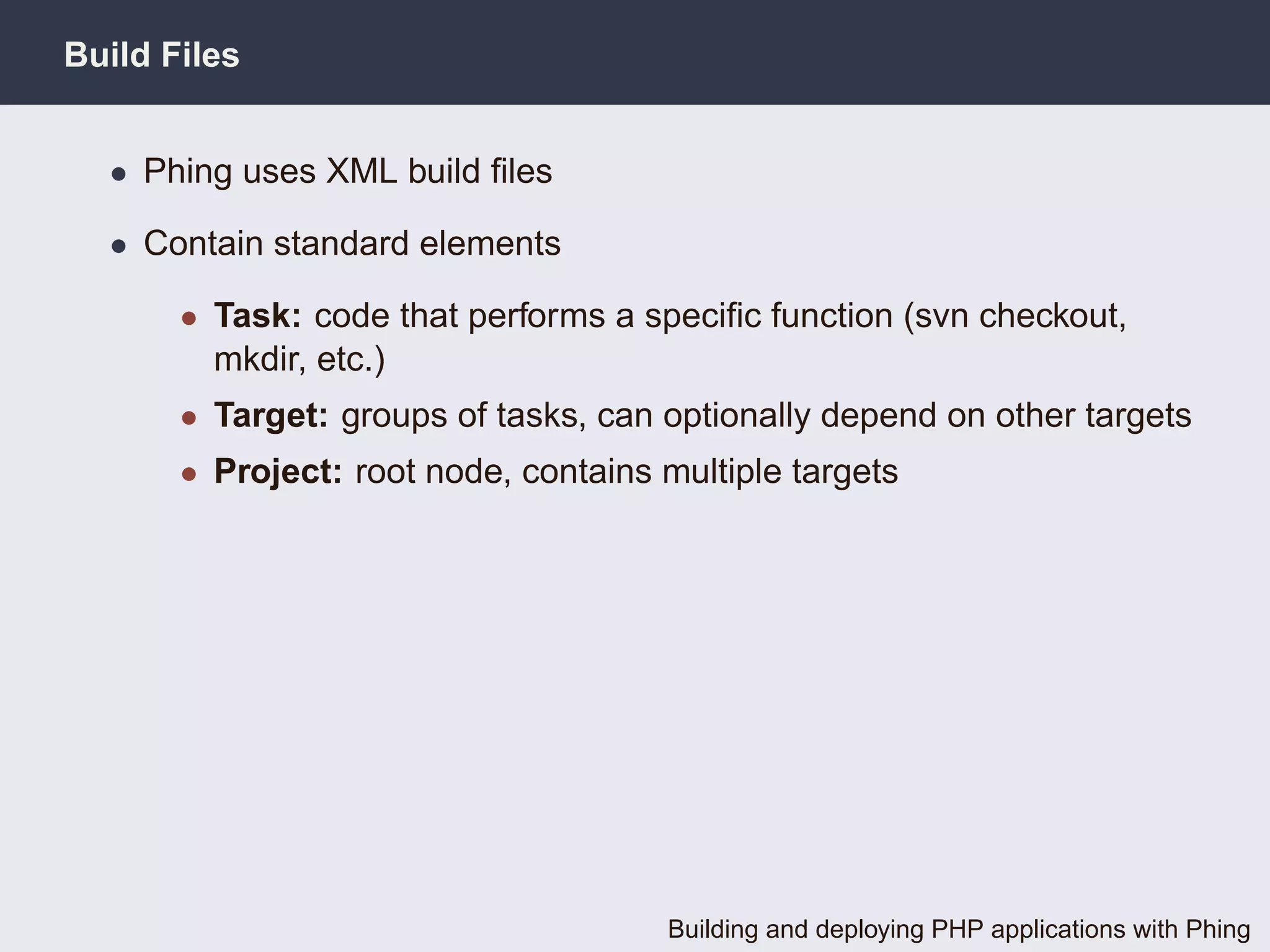
Task: Click the "(svn checkout," phrase
Action: click(x=1015, y=315)
